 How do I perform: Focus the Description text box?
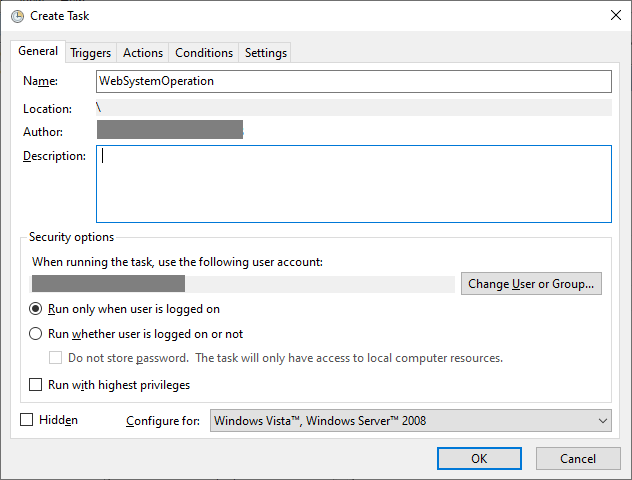pos(353,184)
